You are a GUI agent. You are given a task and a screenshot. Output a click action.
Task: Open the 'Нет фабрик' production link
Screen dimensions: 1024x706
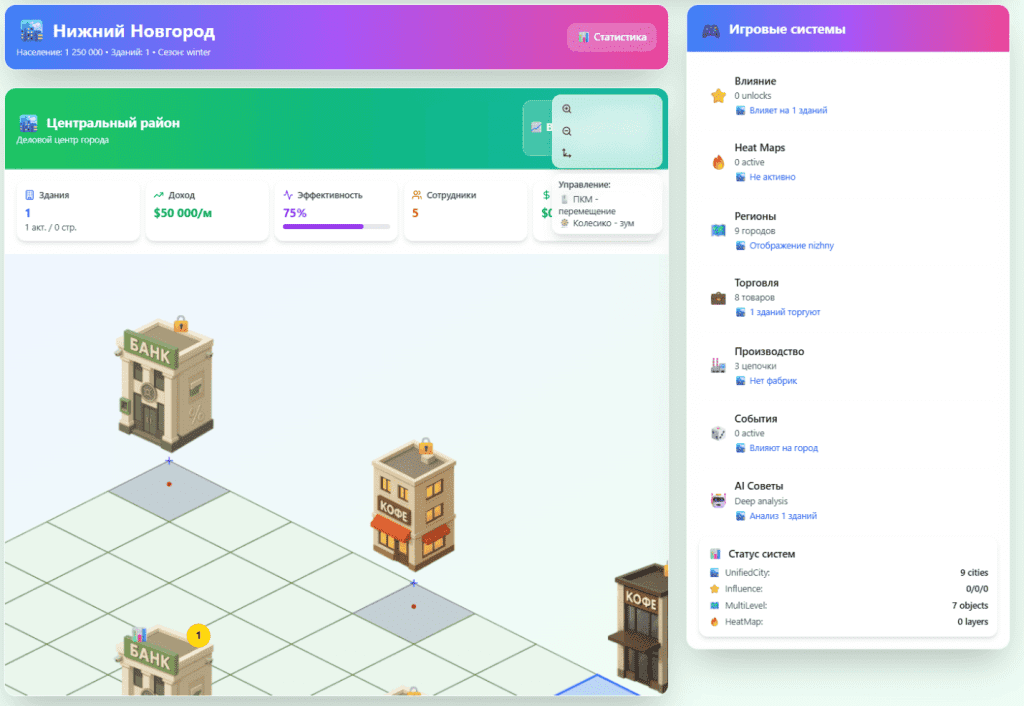click(x=773, y=380)
